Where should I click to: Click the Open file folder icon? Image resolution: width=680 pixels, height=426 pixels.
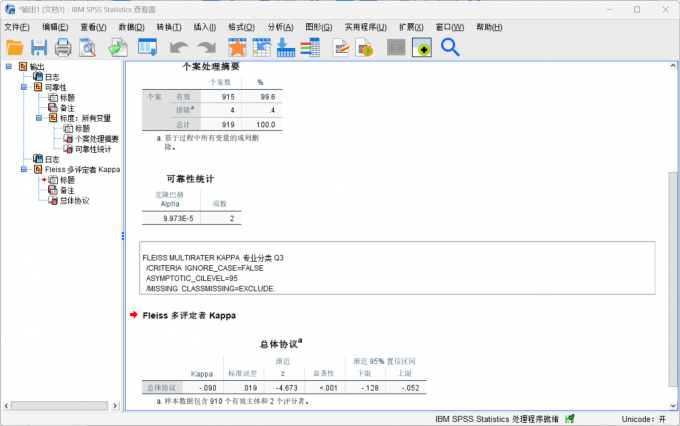[14, 47]
